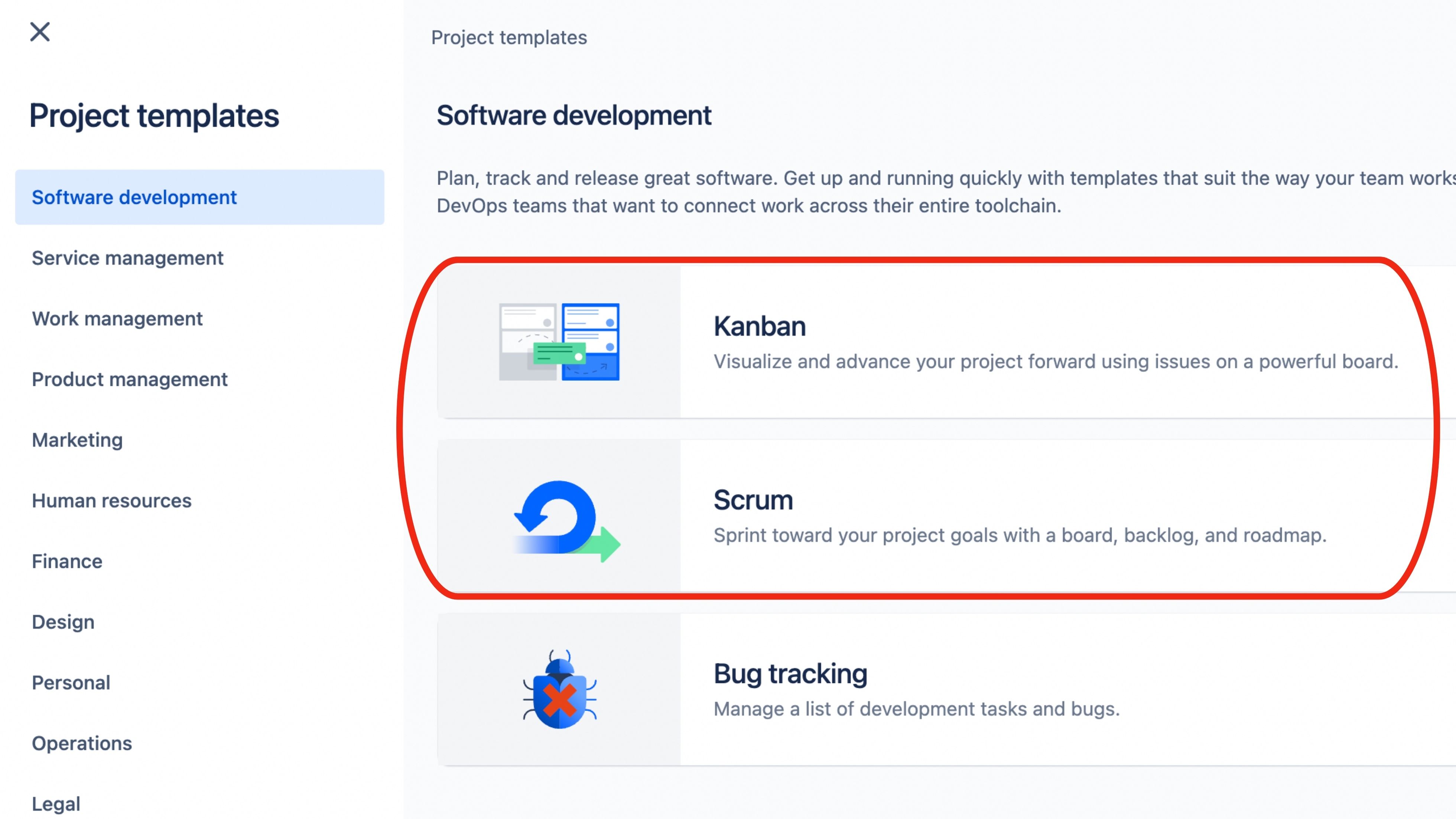Select the Finance category in sidebar

click(67, 561)
